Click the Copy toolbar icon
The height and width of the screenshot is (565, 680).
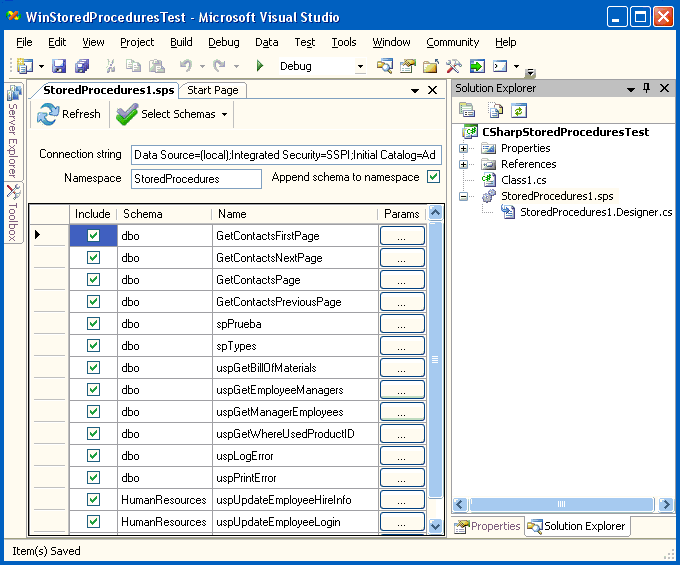tap(133, 66)
